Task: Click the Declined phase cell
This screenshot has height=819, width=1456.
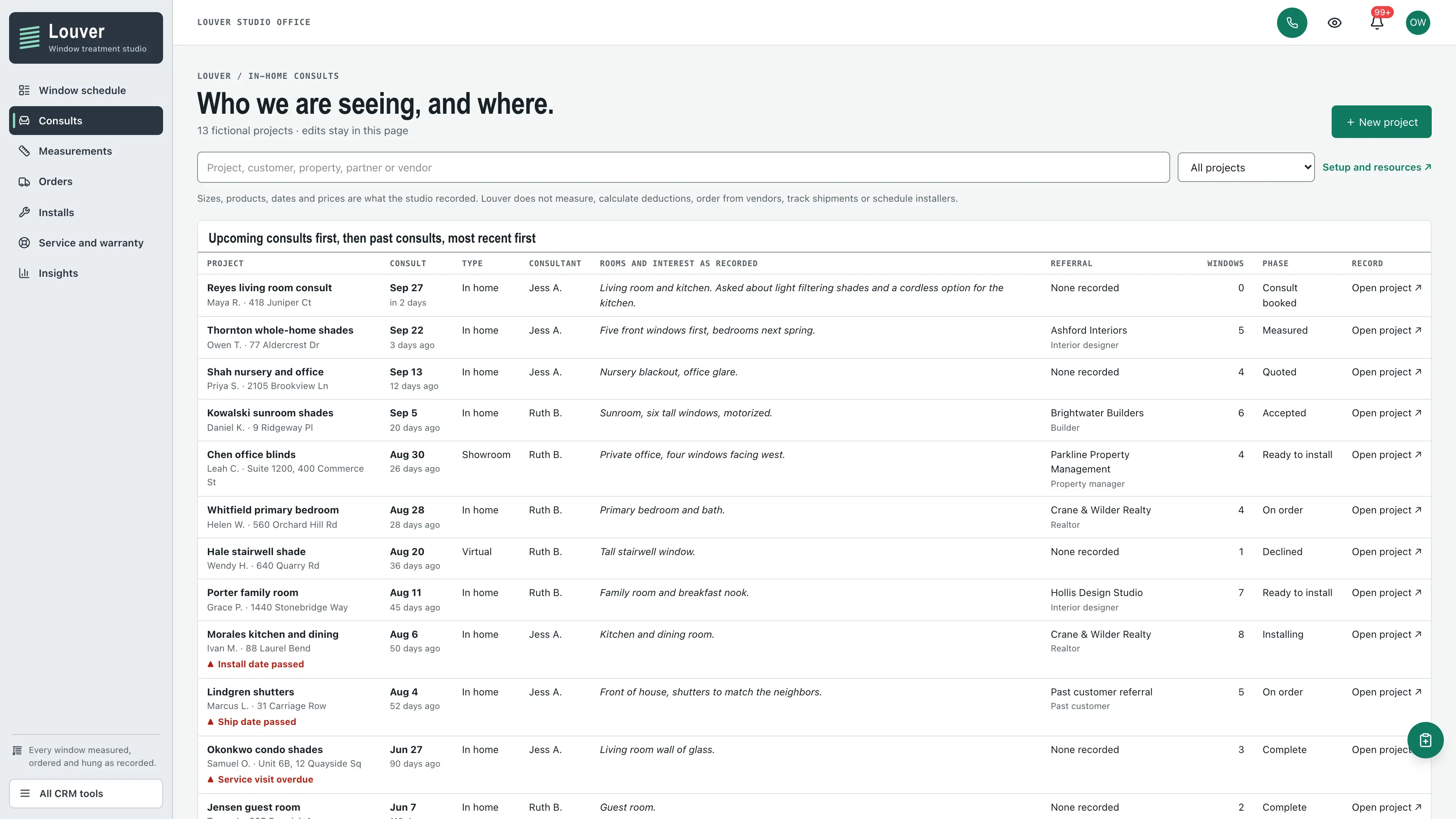Action: [1282, 552]
